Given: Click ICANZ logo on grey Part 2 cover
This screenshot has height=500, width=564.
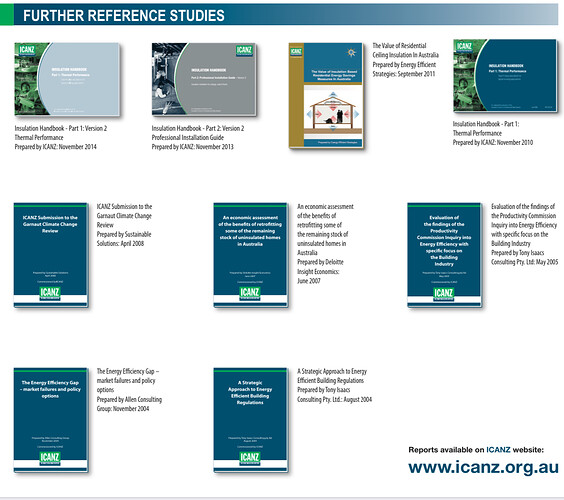Looking at the screenshot, I should pyautogui.click(x=244, y=50).
